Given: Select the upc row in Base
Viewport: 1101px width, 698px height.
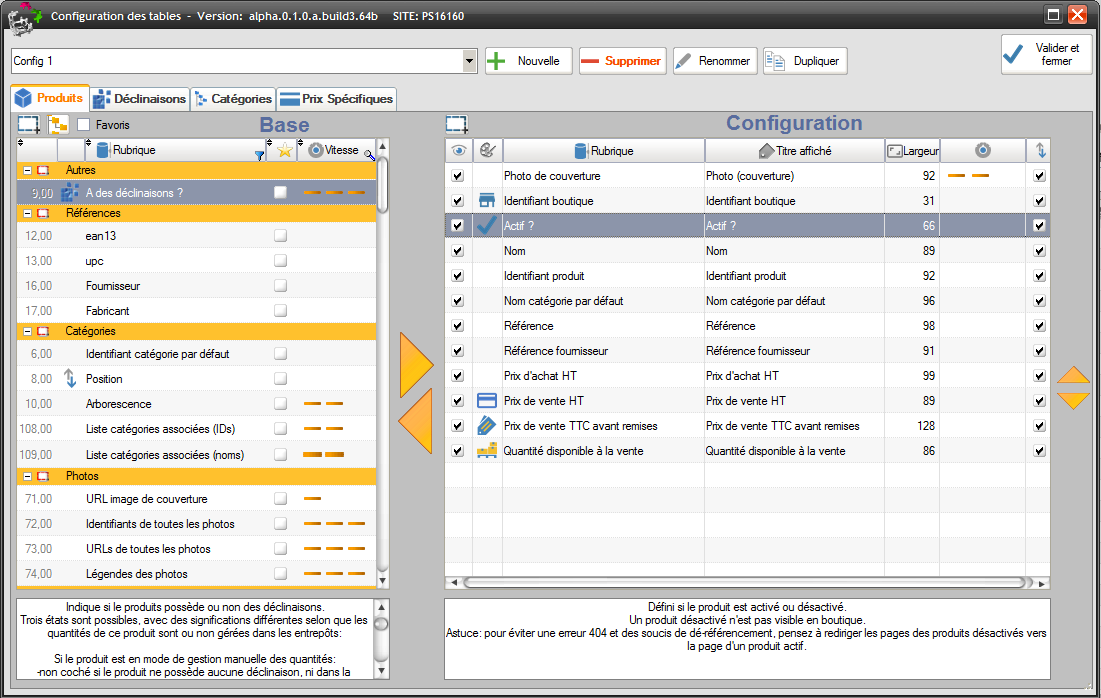Looking at the screenshot, I should tap(197, 261).
